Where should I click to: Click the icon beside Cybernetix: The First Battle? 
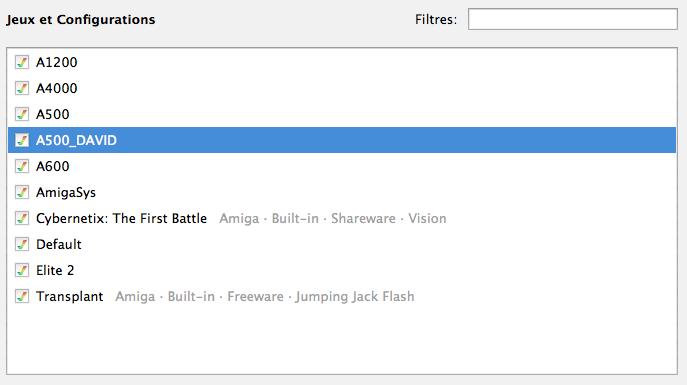[x=22, y=218]
